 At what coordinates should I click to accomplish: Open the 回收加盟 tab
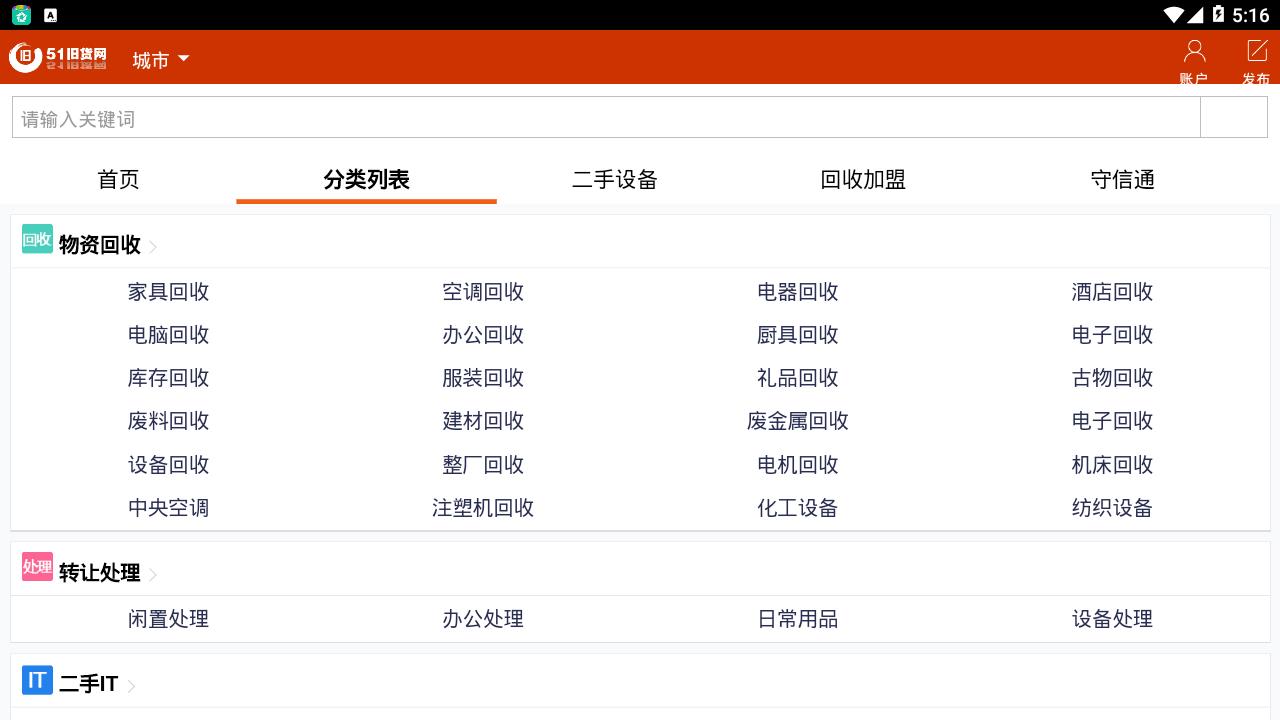862,180
